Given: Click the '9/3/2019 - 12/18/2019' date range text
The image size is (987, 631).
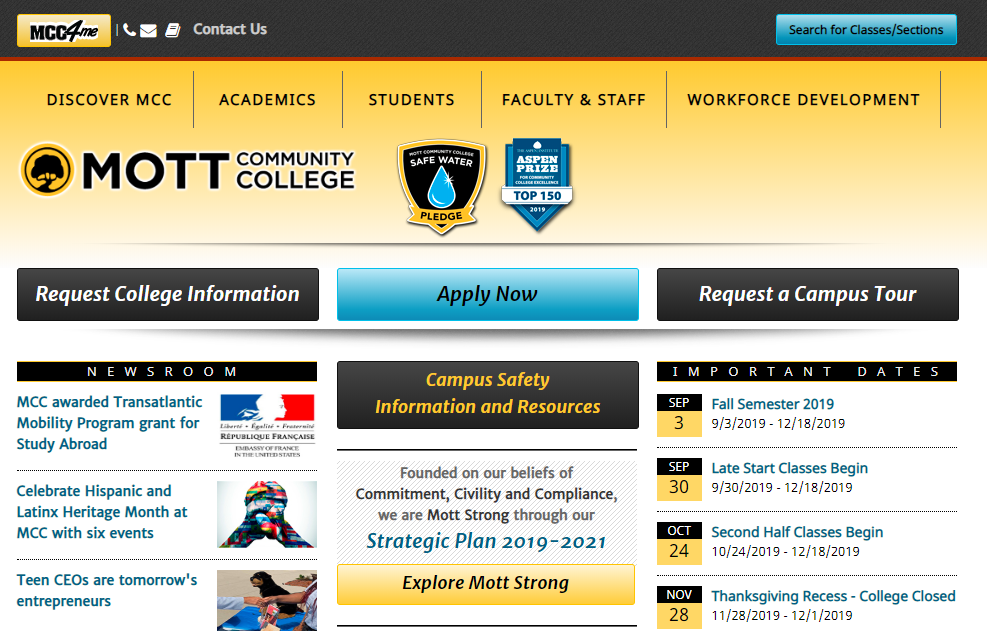Looking at the screenshot, I should tap(778, 423).
